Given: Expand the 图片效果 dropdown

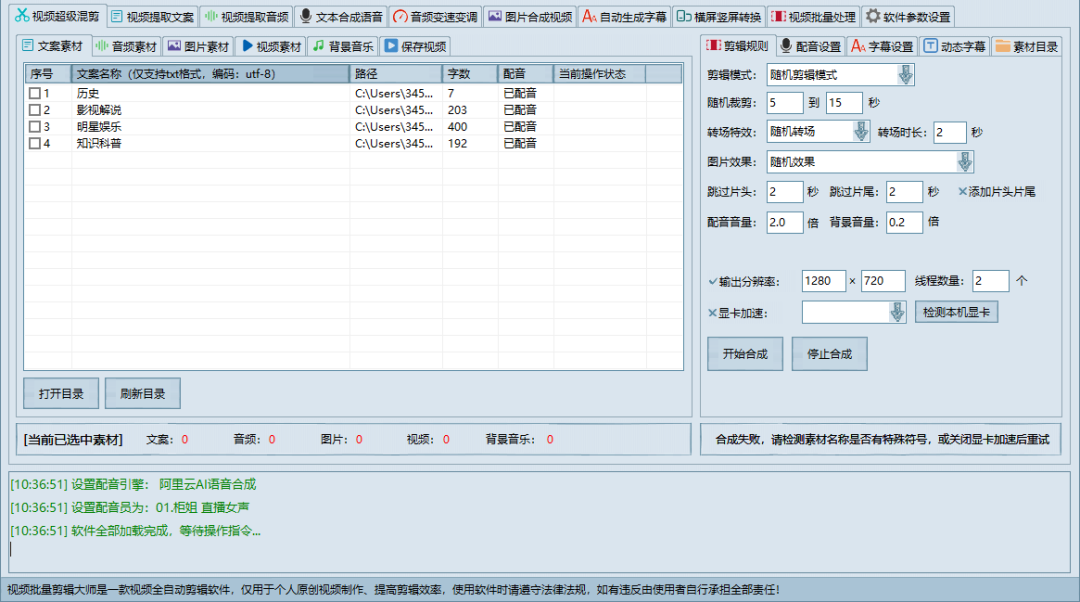Looking at the screenshot, I should coord(964,162).
